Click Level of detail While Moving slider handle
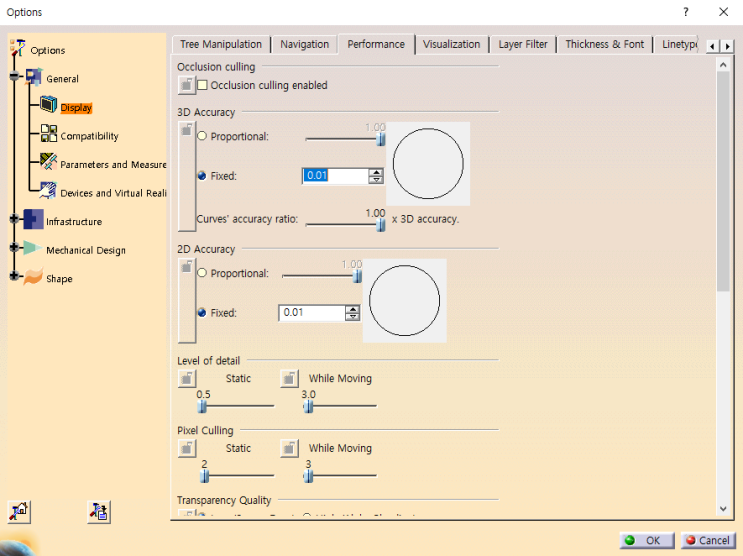Viewport: 743px width, 556px height. click(308, 406)
